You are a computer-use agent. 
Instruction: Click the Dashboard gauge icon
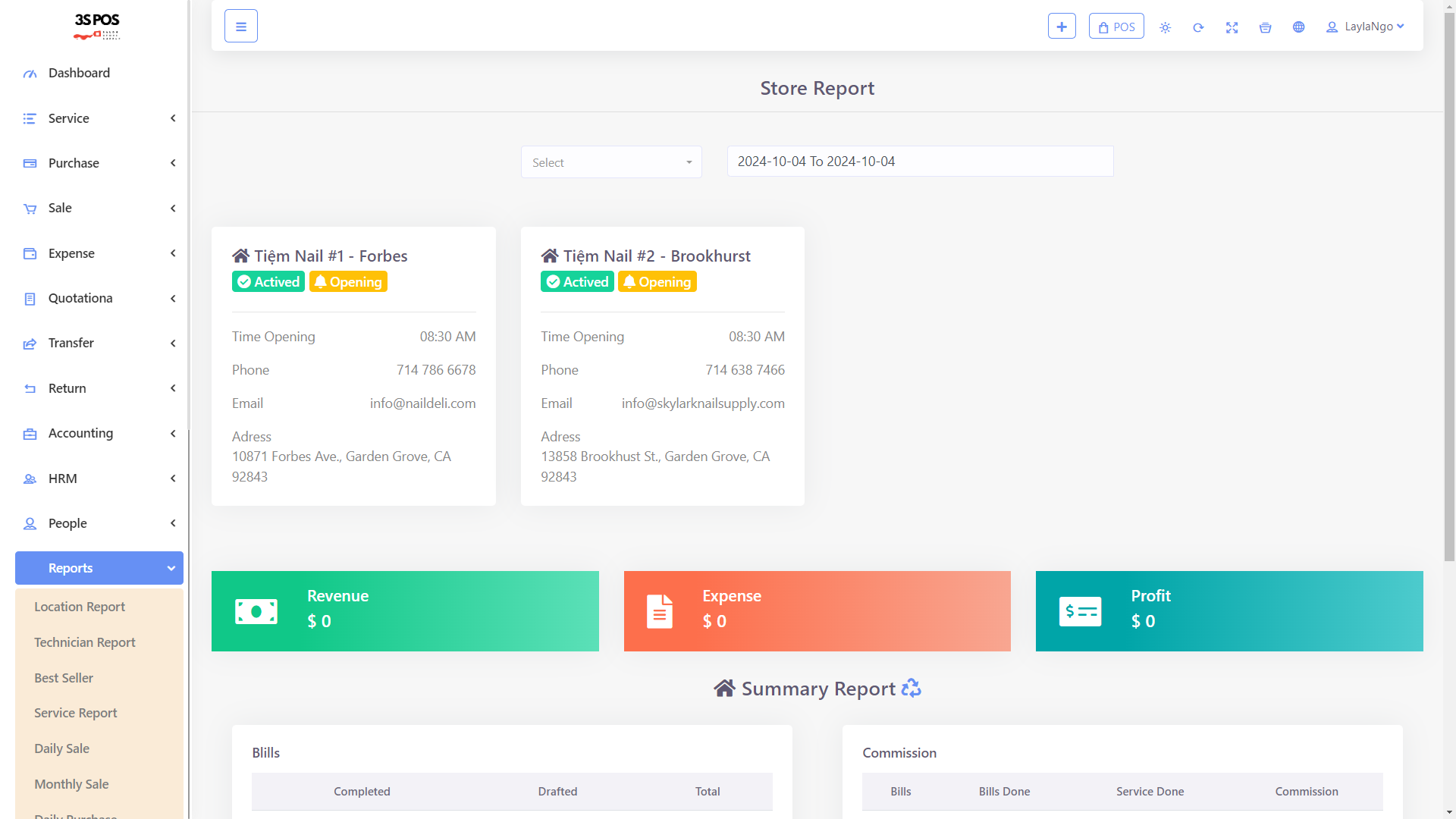point(30,74)
